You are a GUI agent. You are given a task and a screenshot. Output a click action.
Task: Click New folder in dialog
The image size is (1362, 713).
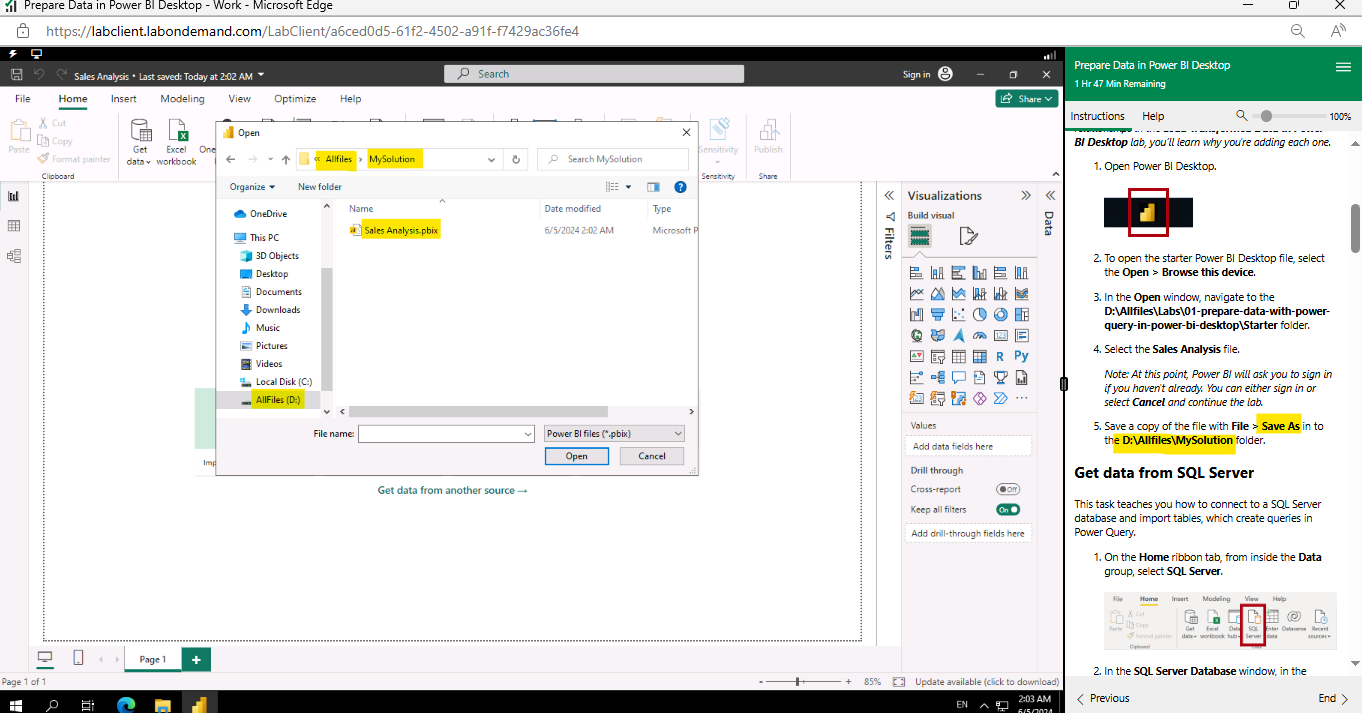coord(320,187)
